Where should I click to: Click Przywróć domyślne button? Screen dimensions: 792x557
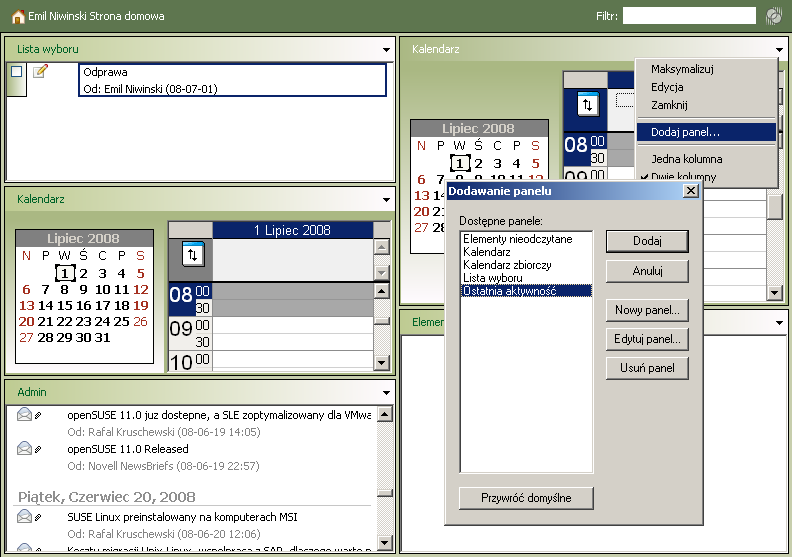[x=526, y=498]
